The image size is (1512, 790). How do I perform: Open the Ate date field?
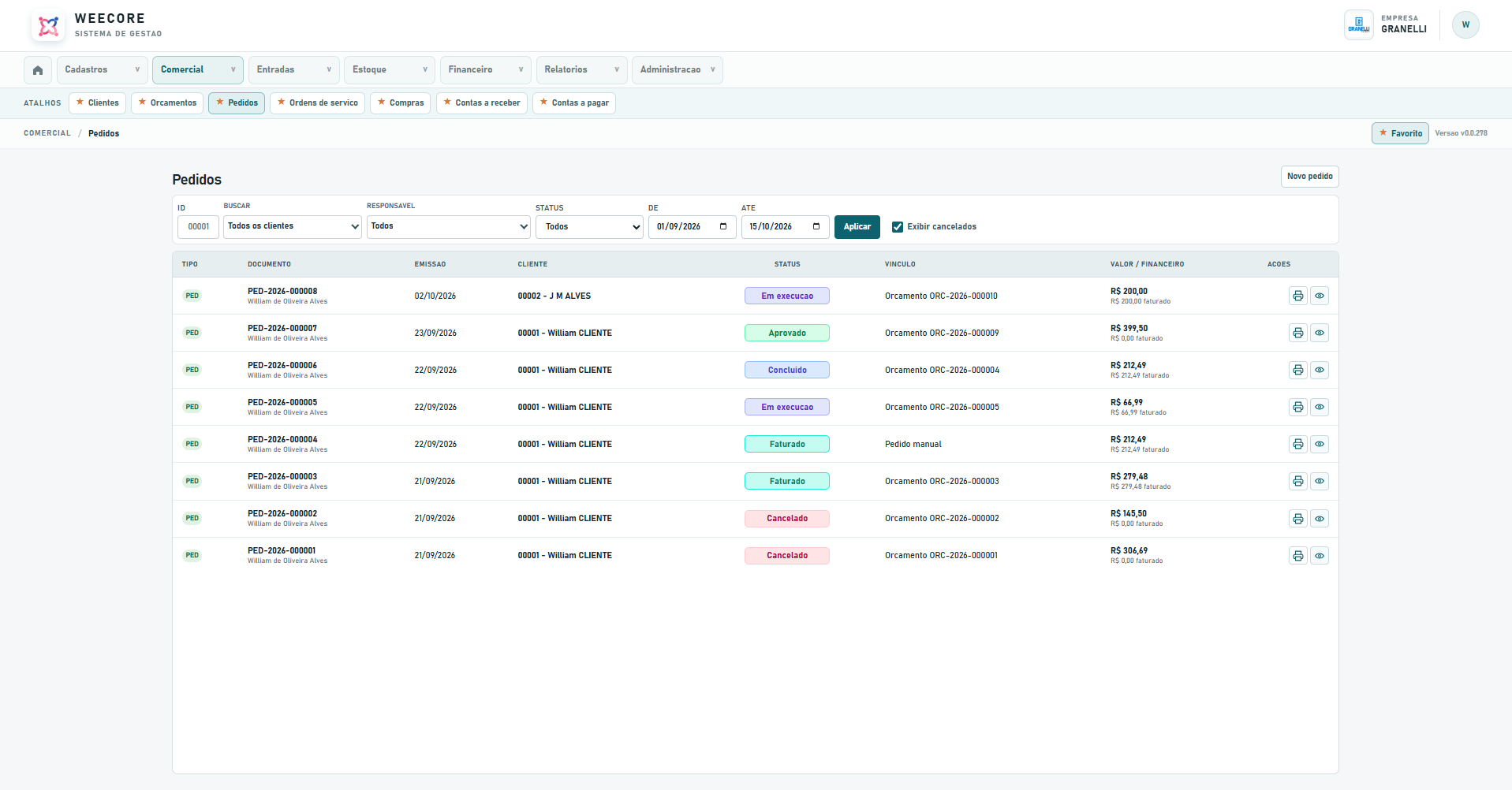[x=785, y=227]
